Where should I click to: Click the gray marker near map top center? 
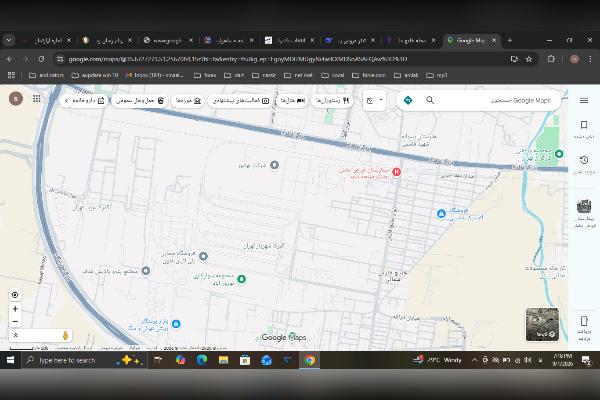tap(274, 165)
